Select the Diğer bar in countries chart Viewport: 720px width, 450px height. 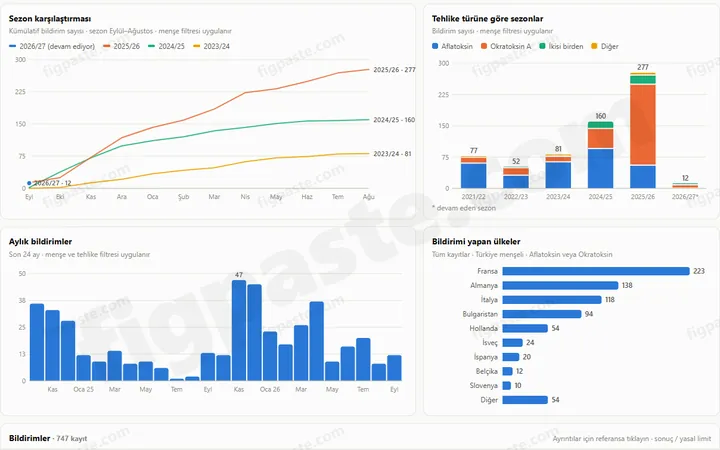click(x=525, y=400)
